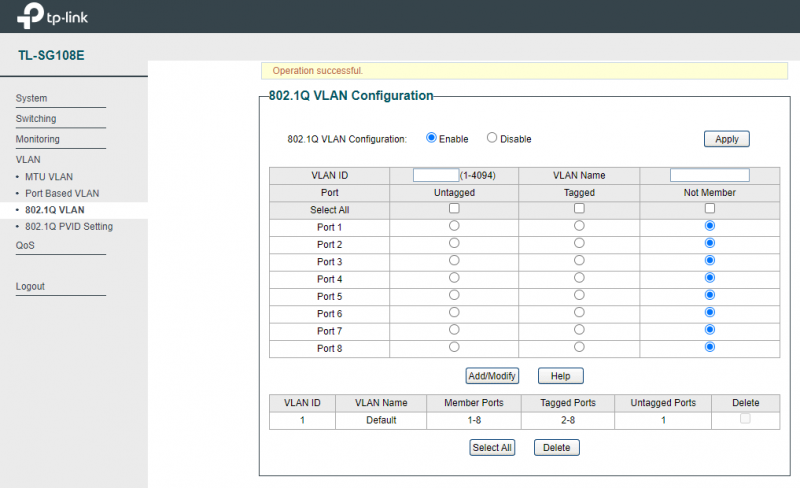
Task: Select Disable for 802.1Q VLAN Configuration
Action: [x=492, y=138]
